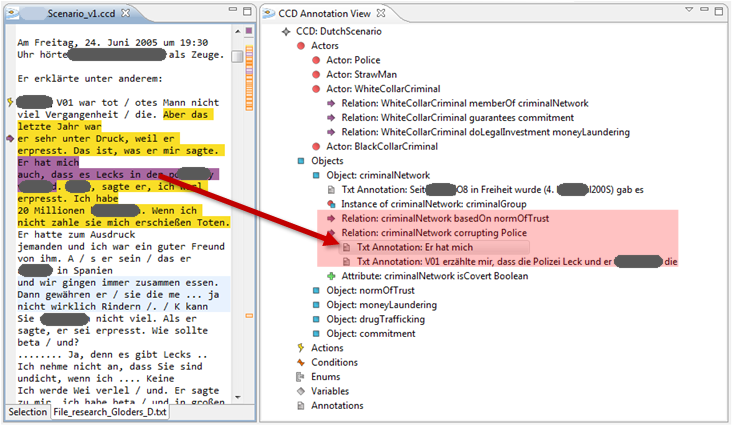Maximize the CCD Annotation View panel
733x426 pixels.
pyautogui.click(x=719, y=11)
